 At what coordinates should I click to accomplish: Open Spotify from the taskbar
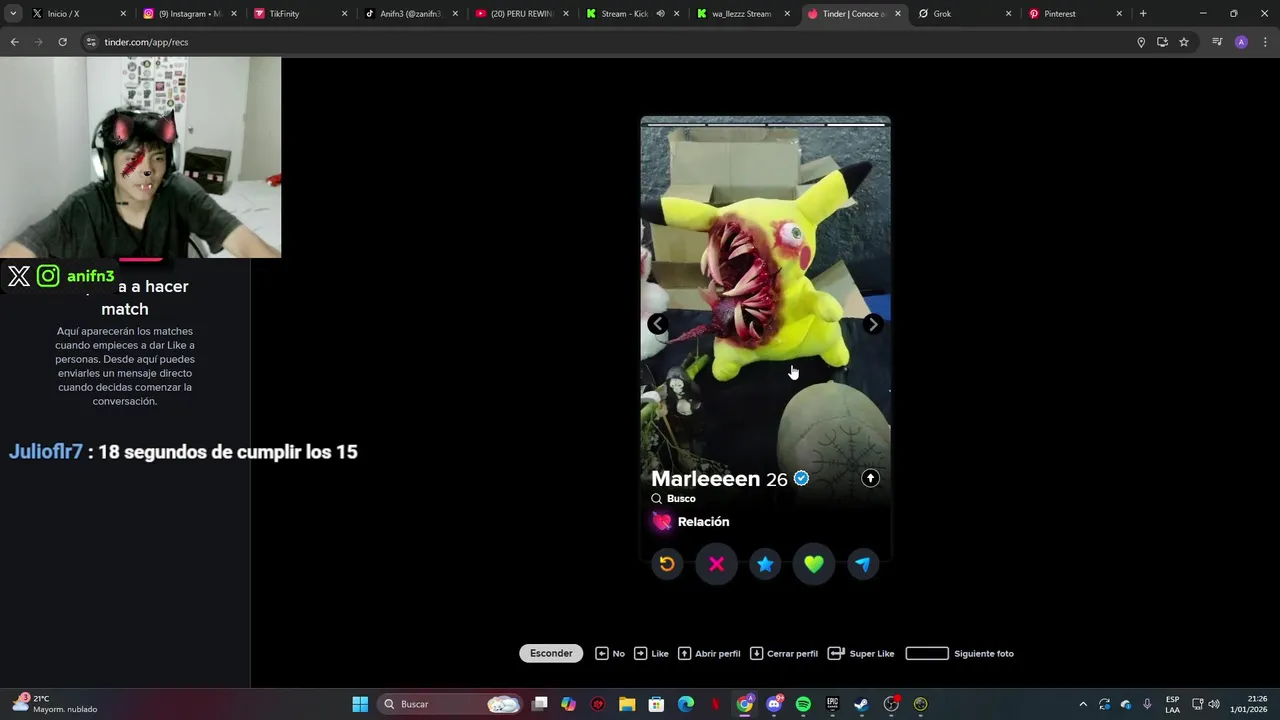pos(803,704)
